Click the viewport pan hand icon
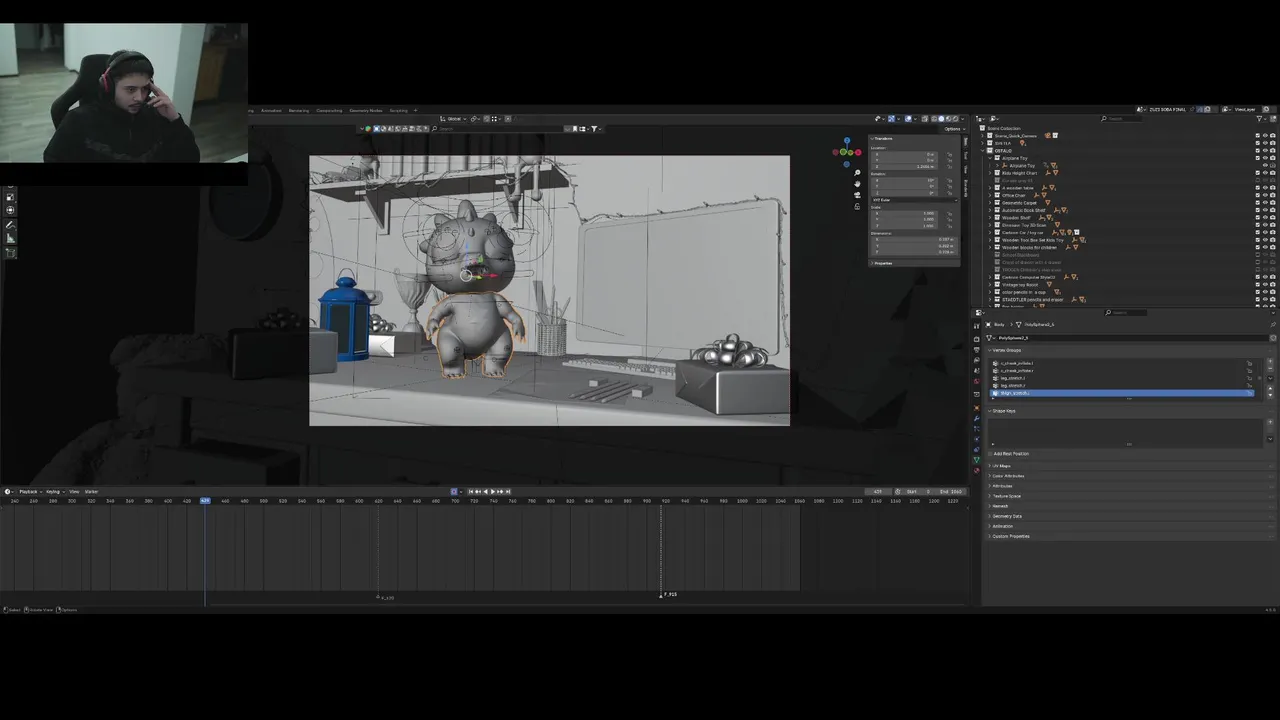The height and width of the screenshot is (720, 1280). point(857,184)
